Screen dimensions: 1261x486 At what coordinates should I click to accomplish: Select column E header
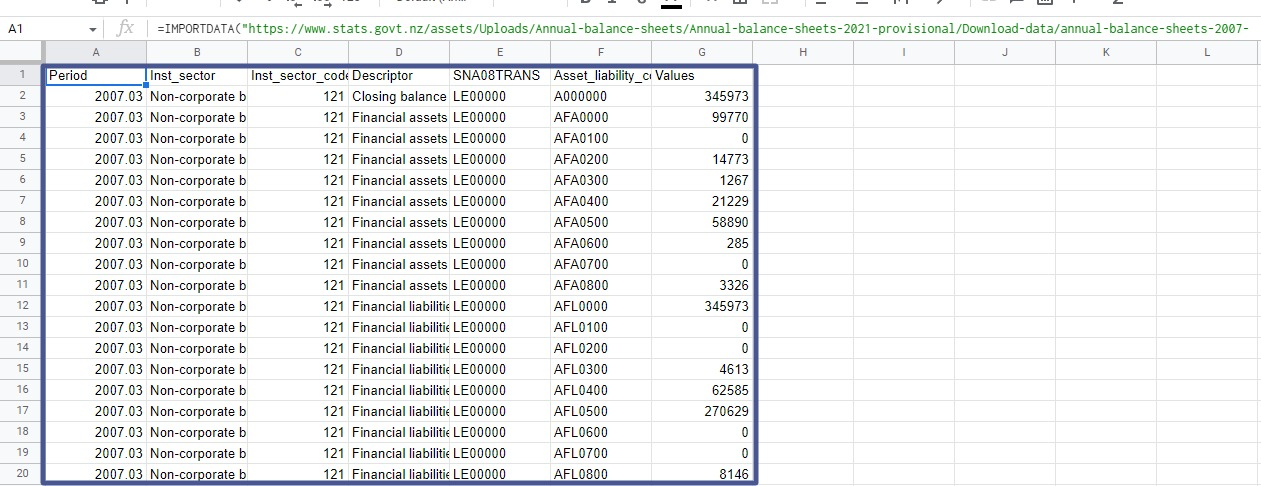tap(500, 52)
